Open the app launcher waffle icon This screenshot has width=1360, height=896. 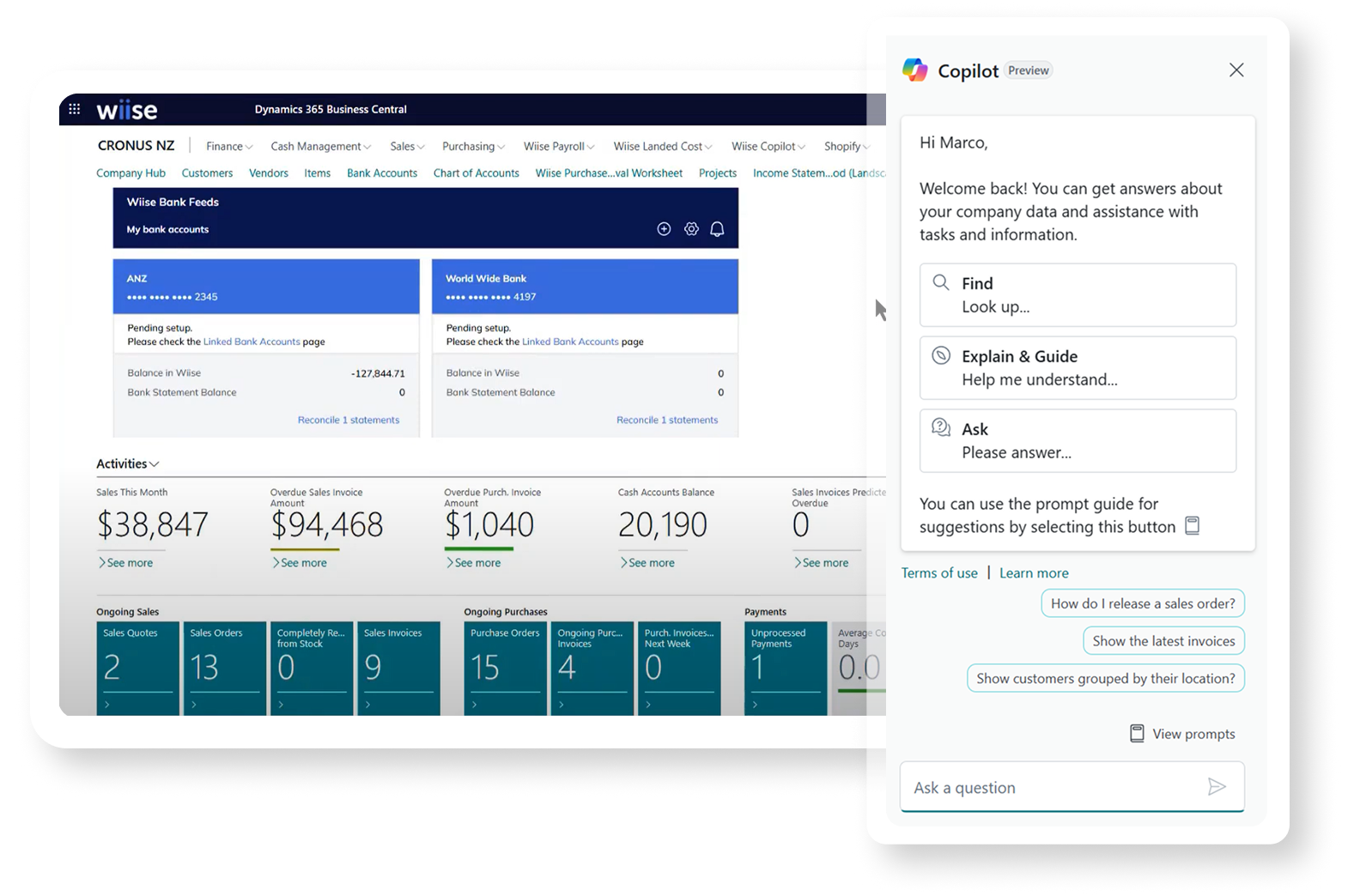[x=75, y=109]
